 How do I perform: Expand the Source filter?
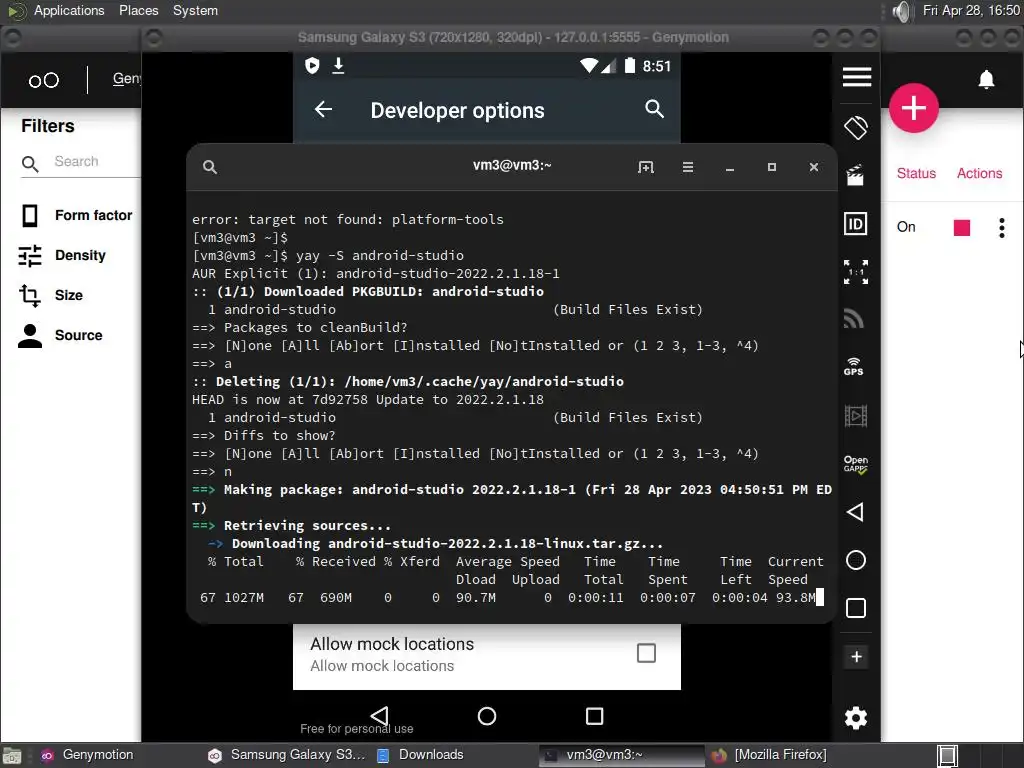tap(60, 335)
